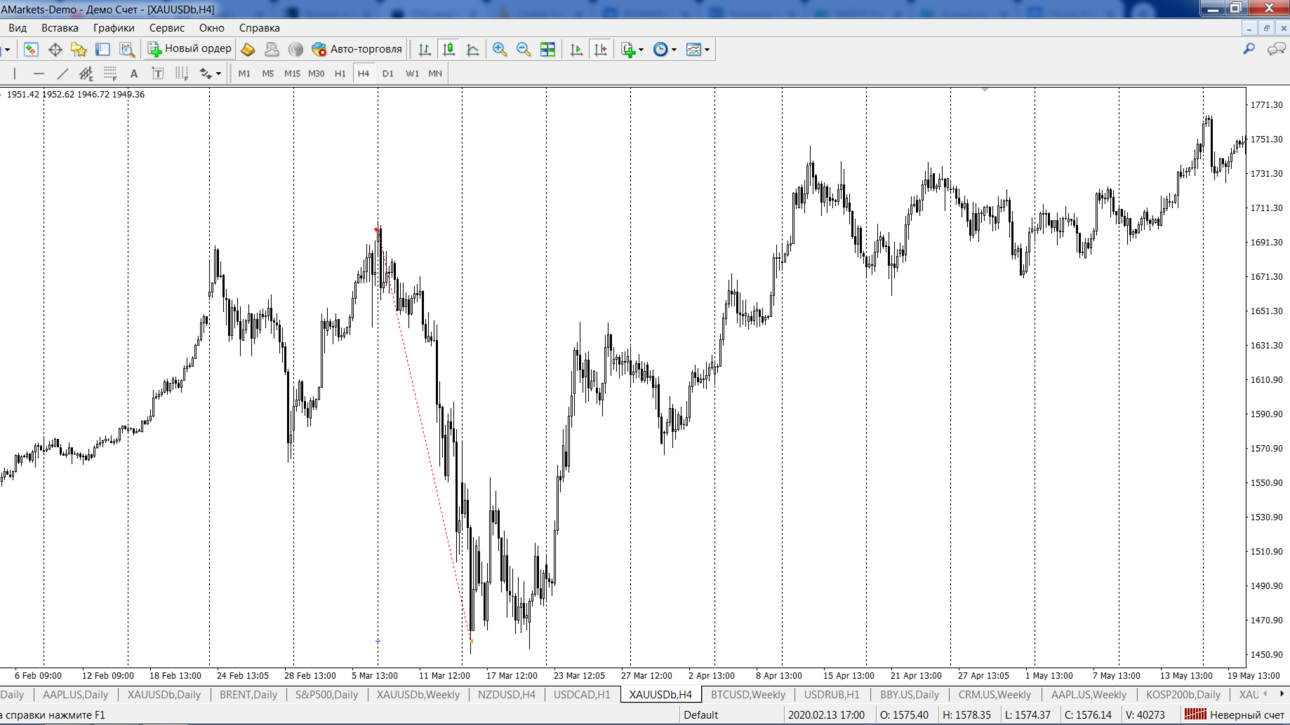Set timeframe to W1
This screenshot has width=1290, height=725.
coord(412,73)
